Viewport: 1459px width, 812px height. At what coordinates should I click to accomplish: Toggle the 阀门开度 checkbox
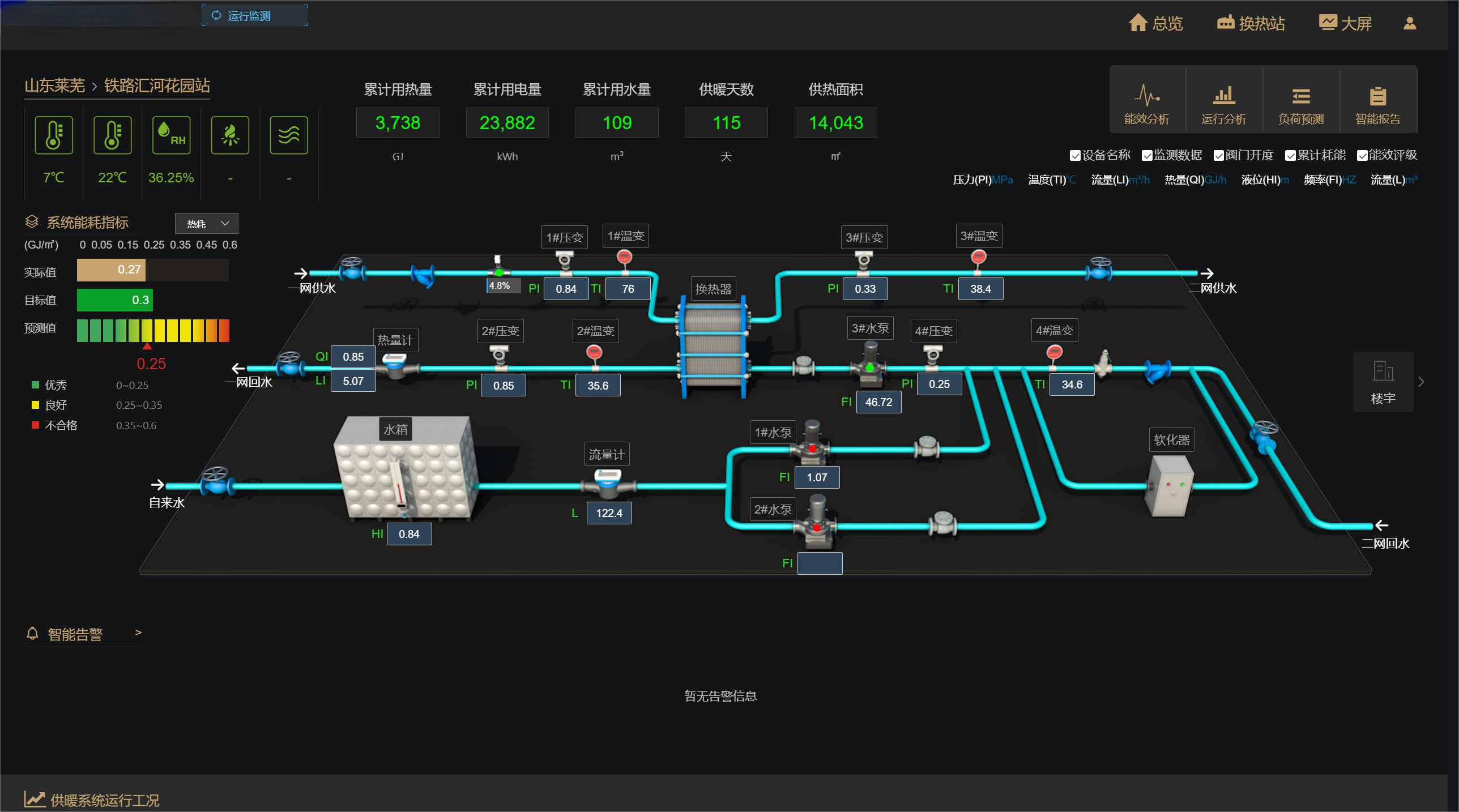coord(1219,156)
